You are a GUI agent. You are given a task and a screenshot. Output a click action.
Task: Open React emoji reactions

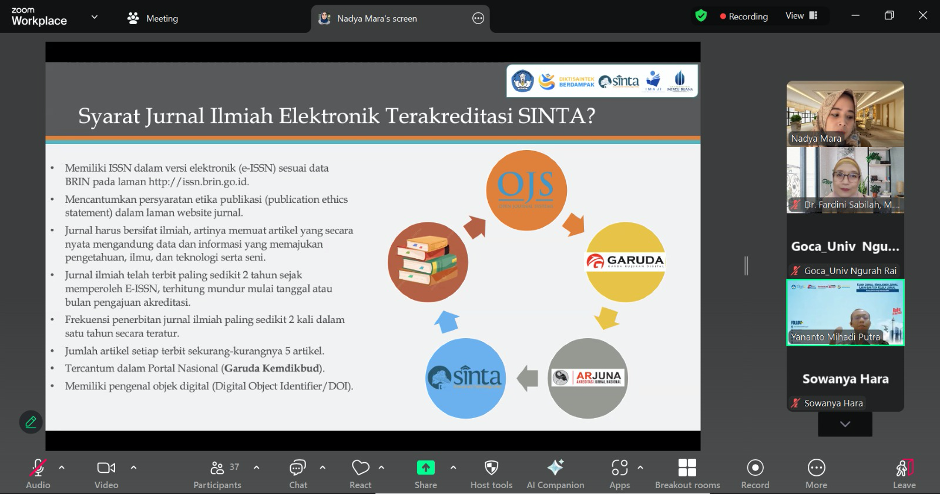(x=360, y=473)
